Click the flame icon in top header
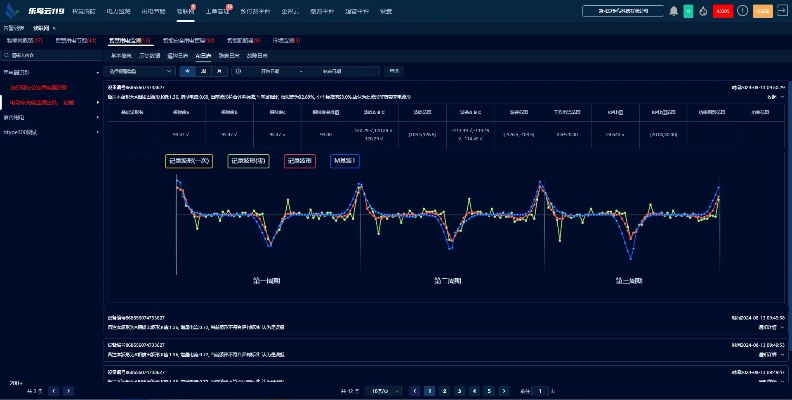792x400 pixels. point(703,11)
